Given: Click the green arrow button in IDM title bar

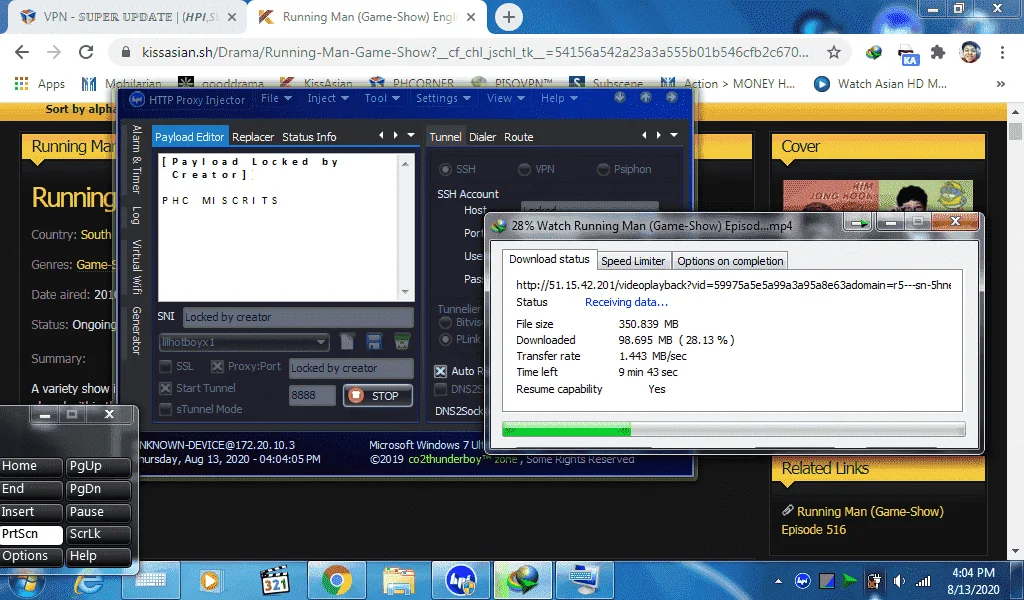Looking at the screenshot, I should pyautogui.click(x=859, y=223).
